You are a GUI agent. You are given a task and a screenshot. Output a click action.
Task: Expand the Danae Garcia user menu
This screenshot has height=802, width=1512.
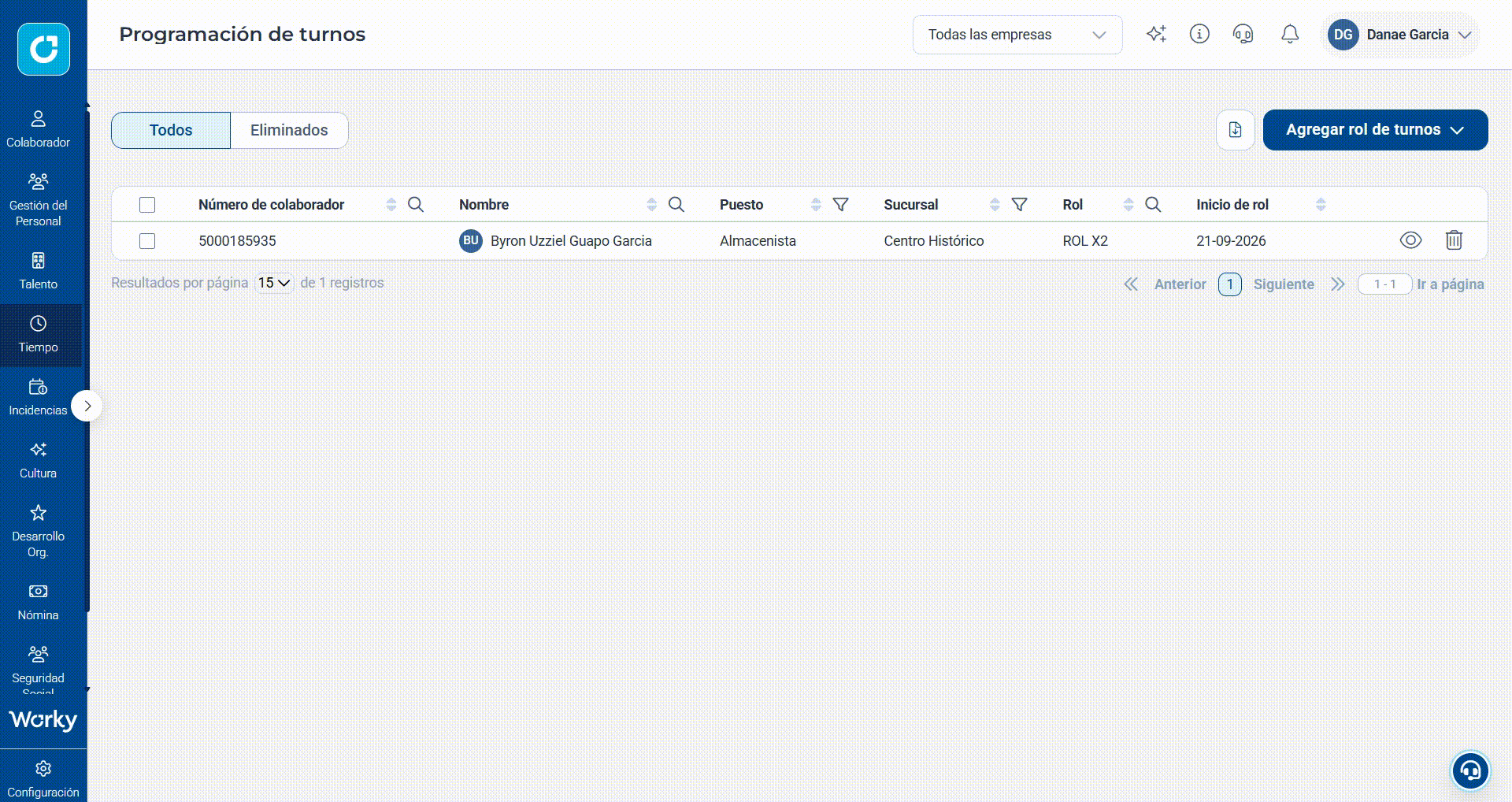[1399, 35]
